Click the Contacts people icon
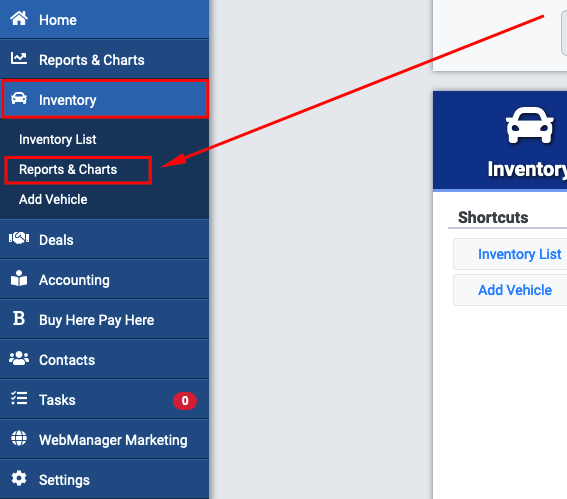 coord(19,358)
